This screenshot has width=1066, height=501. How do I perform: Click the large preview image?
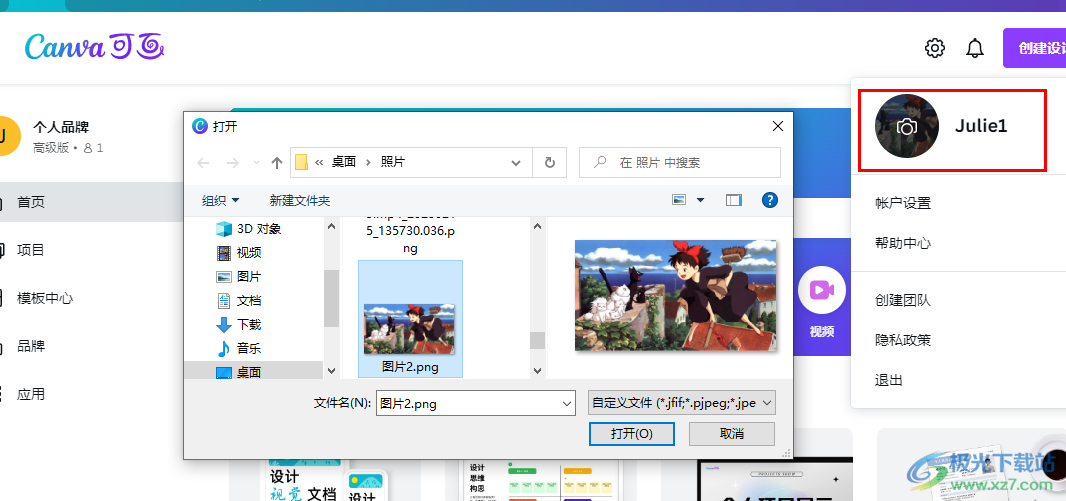click(676, 295)
